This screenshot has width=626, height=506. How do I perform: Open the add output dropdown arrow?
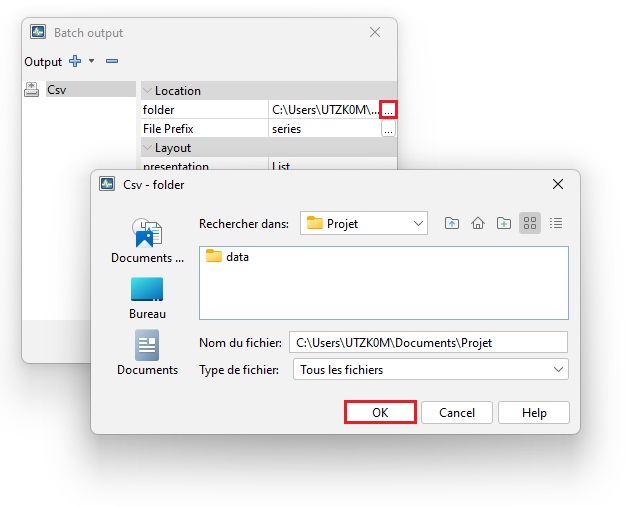pyautogui.click(x=91, y=61)
